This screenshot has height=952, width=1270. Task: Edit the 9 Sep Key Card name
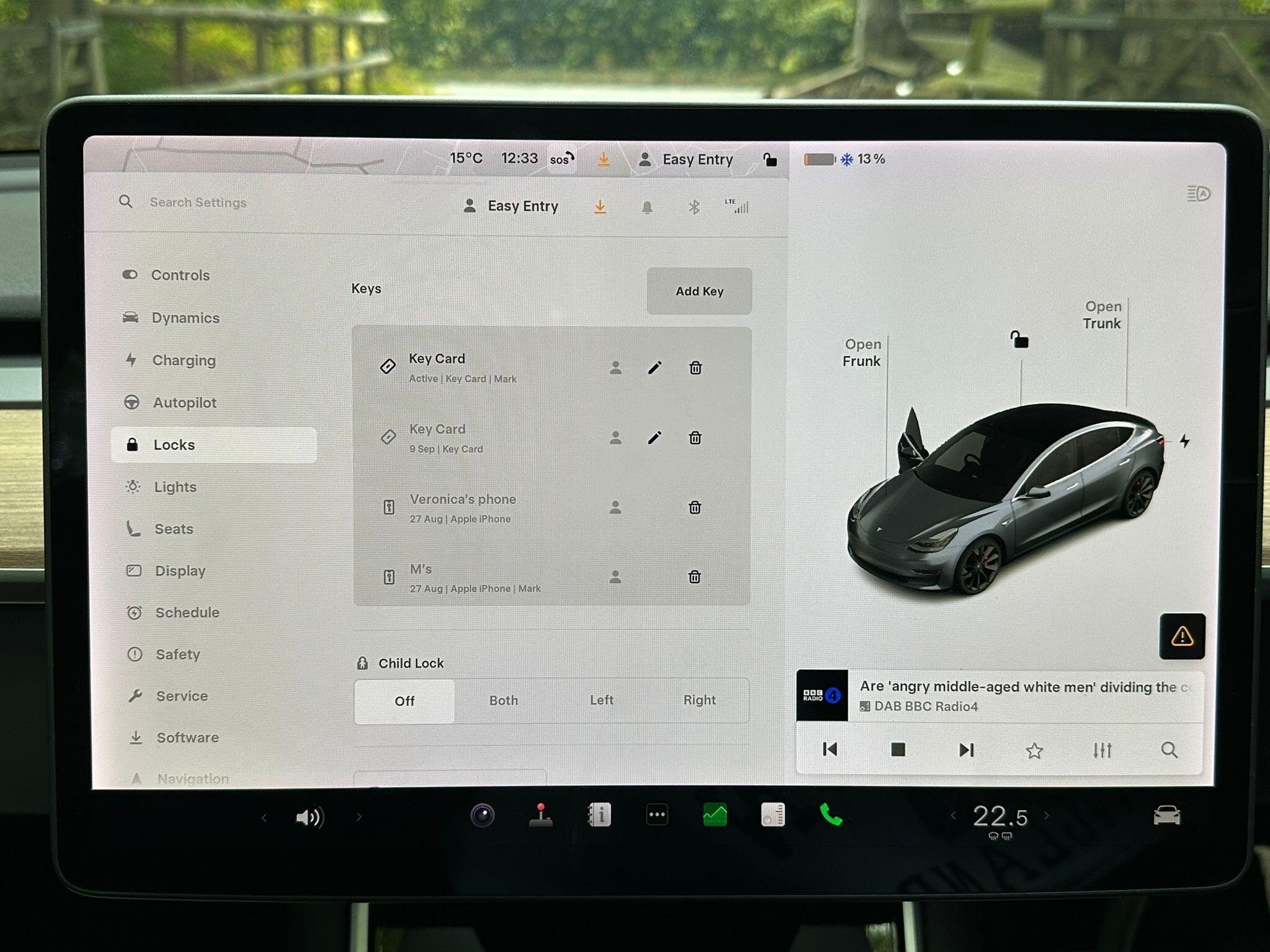(x=654, y=438)
